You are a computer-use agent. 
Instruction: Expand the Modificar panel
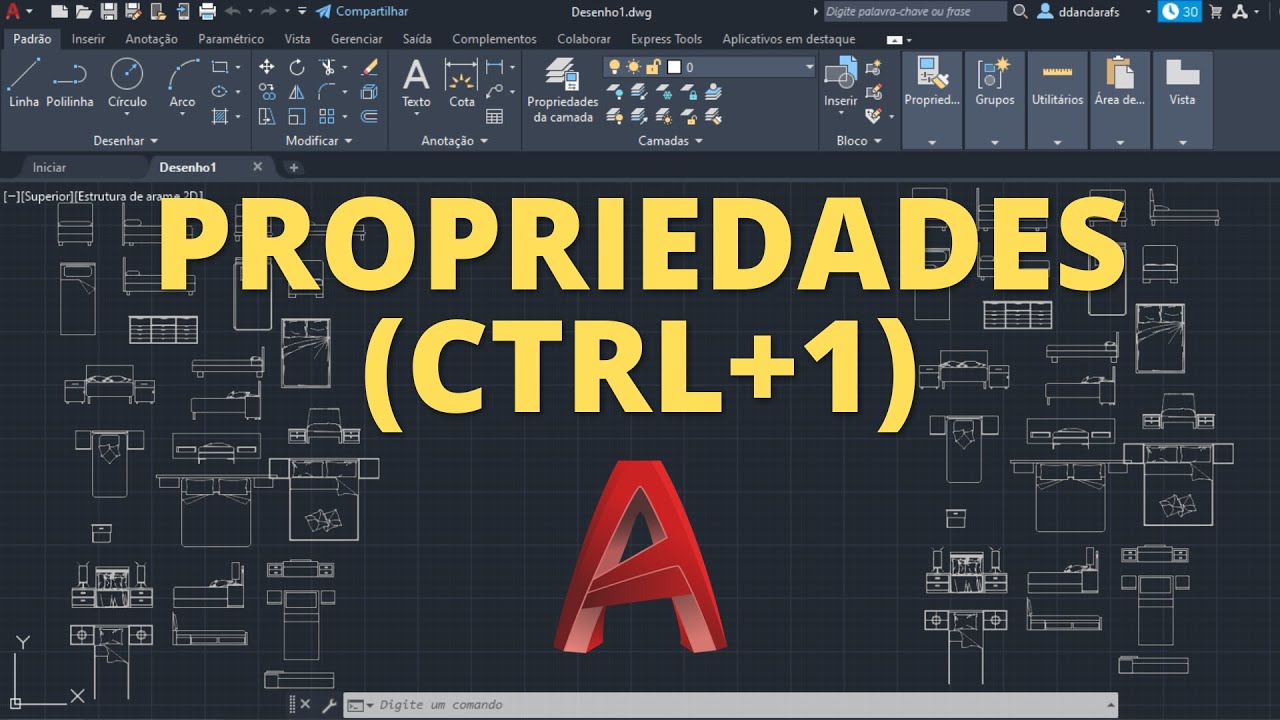pyautogui.click(x=319, y=141)
